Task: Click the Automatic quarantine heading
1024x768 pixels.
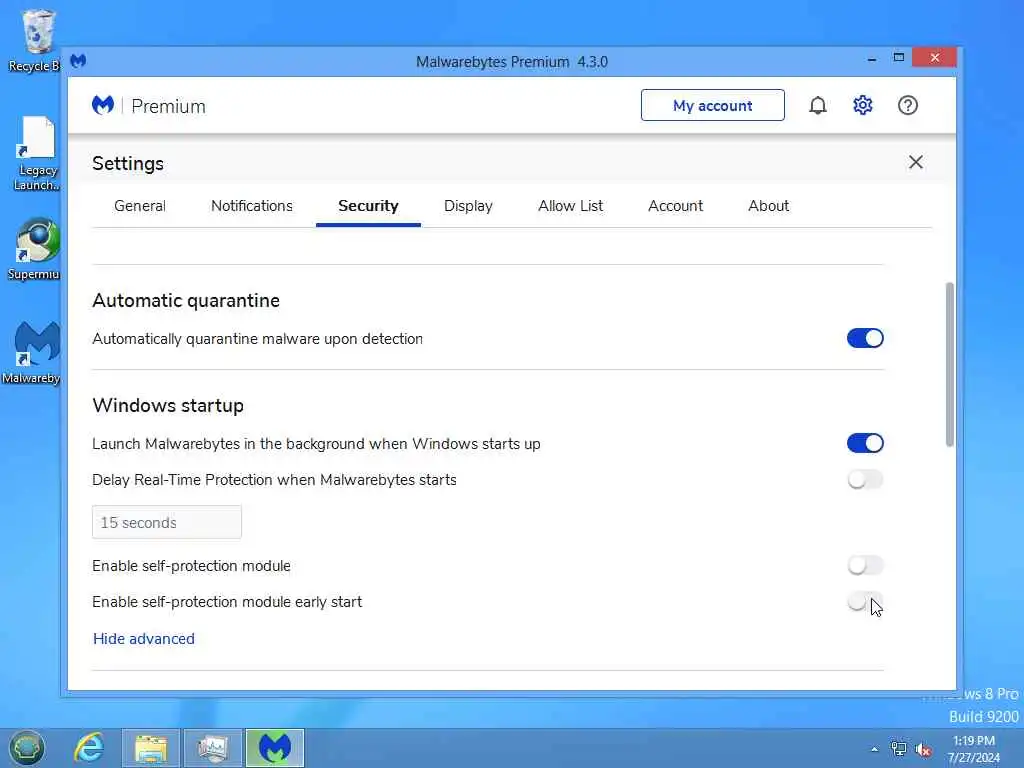Action: point(186,300)
